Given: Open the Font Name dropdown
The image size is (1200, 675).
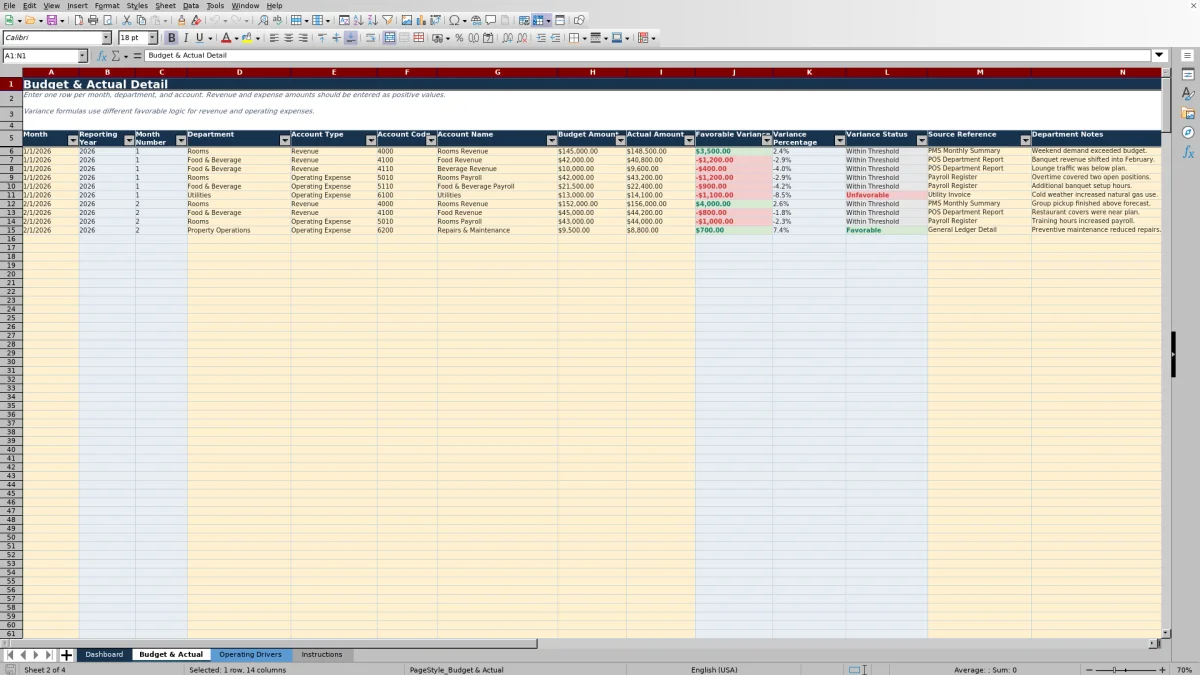Looking at the screenshot, I should [106, 38].
